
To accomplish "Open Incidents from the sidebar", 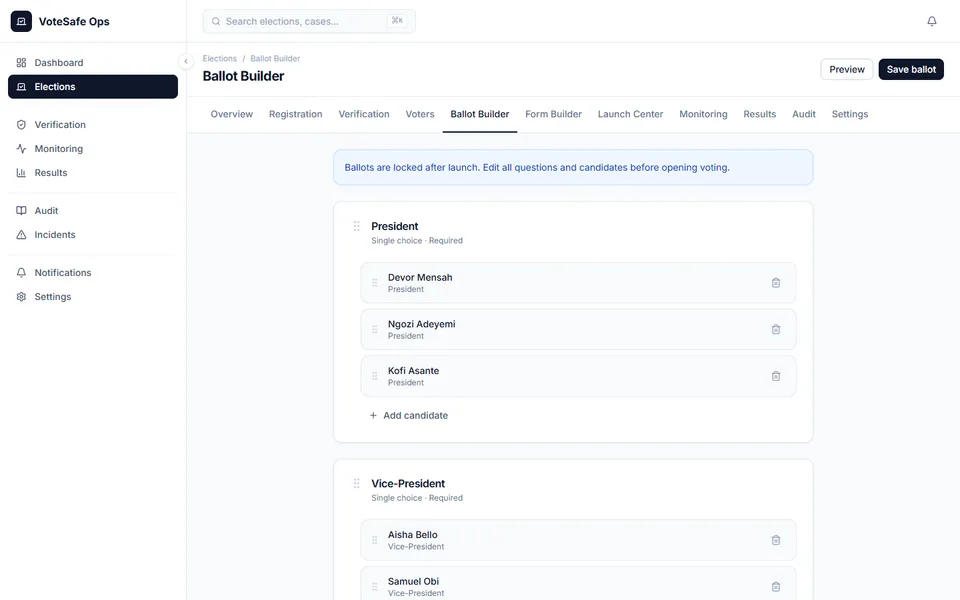I will [x=92, y=234].
